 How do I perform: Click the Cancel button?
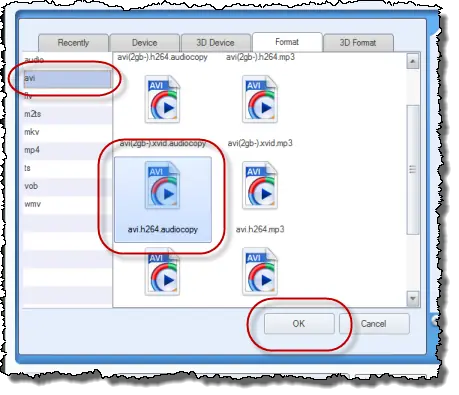(374, 324)
